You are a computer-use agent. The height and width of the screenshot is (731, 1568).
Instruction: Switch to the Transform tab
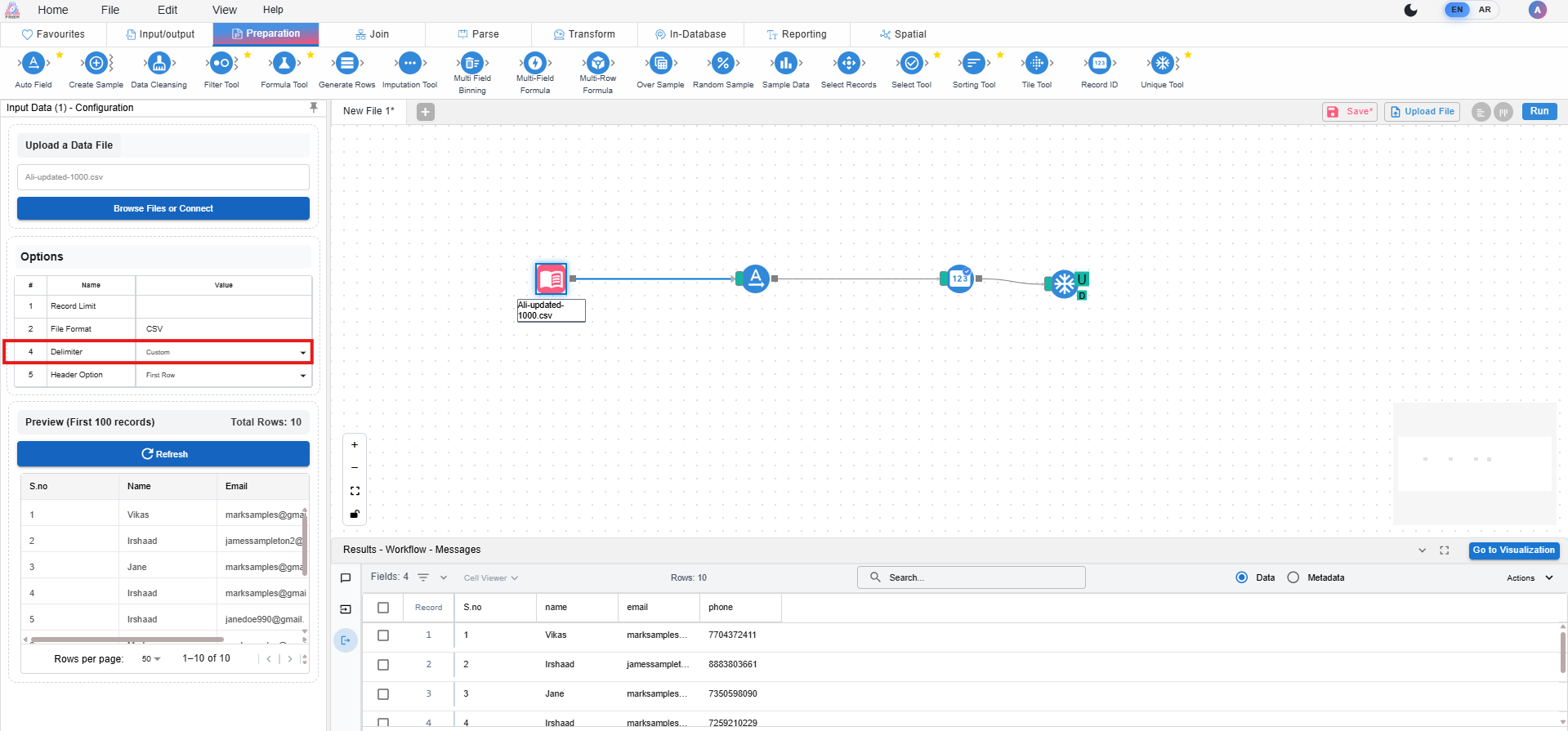(584, 34)
